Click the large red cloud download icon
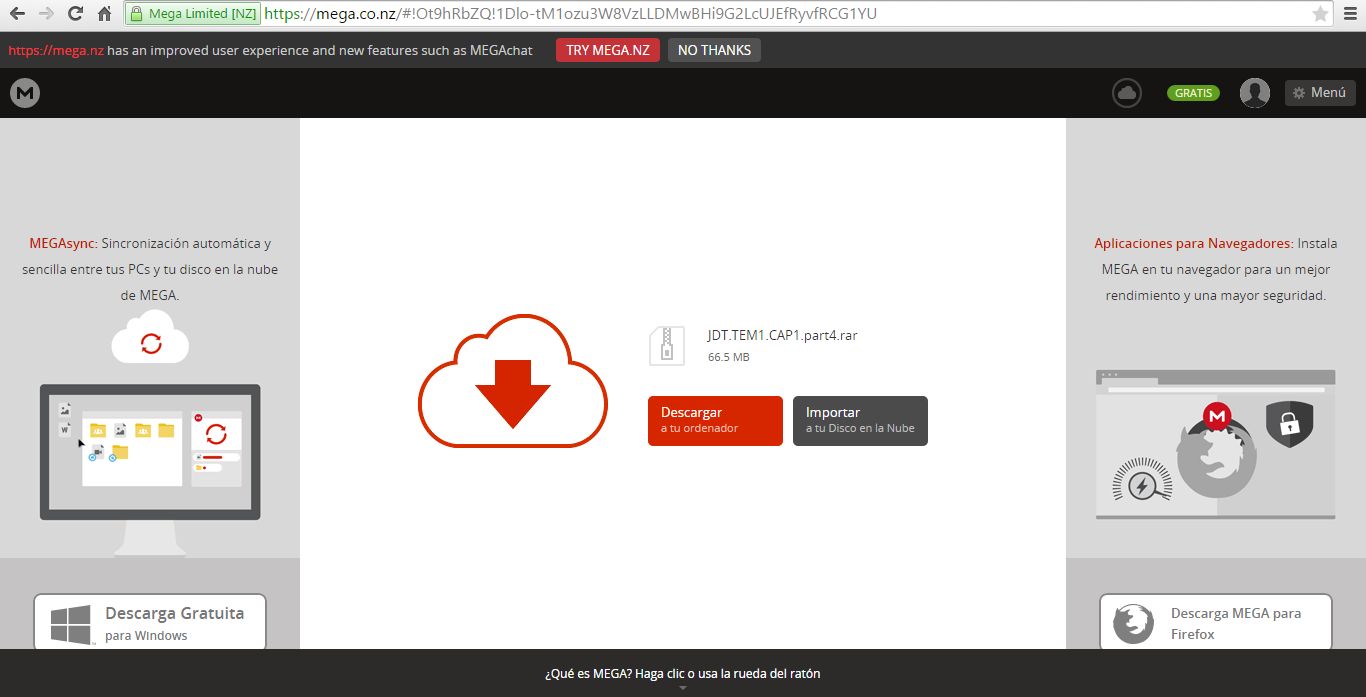Screen dimensions: 1366x697 [x=513, y=381]
